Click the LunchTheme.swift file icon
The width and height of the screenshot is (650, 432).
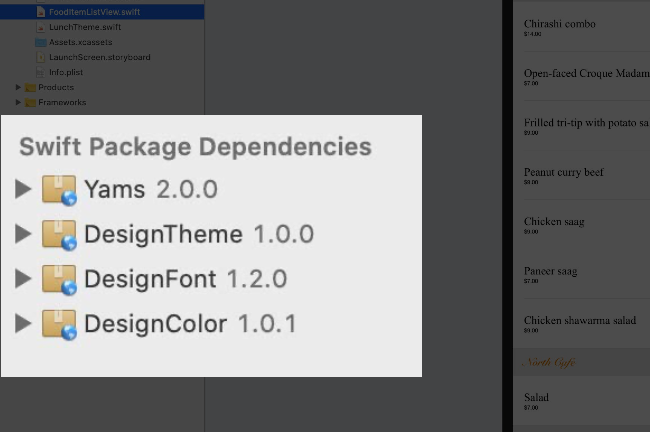coord(41,27)
